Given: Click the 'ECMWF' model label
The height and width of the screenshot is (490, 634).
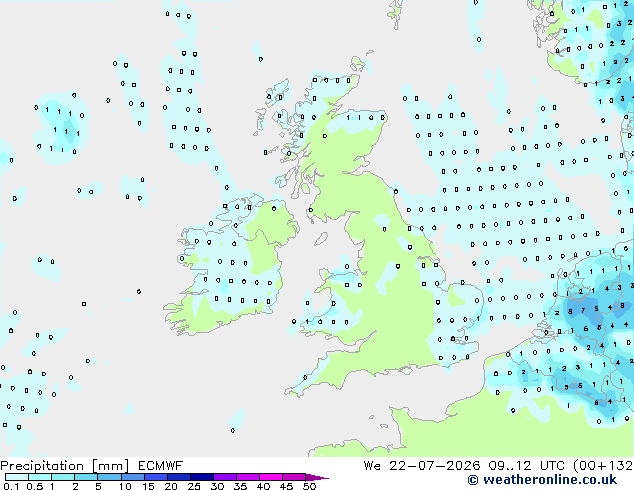Looking at the screenshot, I should (161, 466).
